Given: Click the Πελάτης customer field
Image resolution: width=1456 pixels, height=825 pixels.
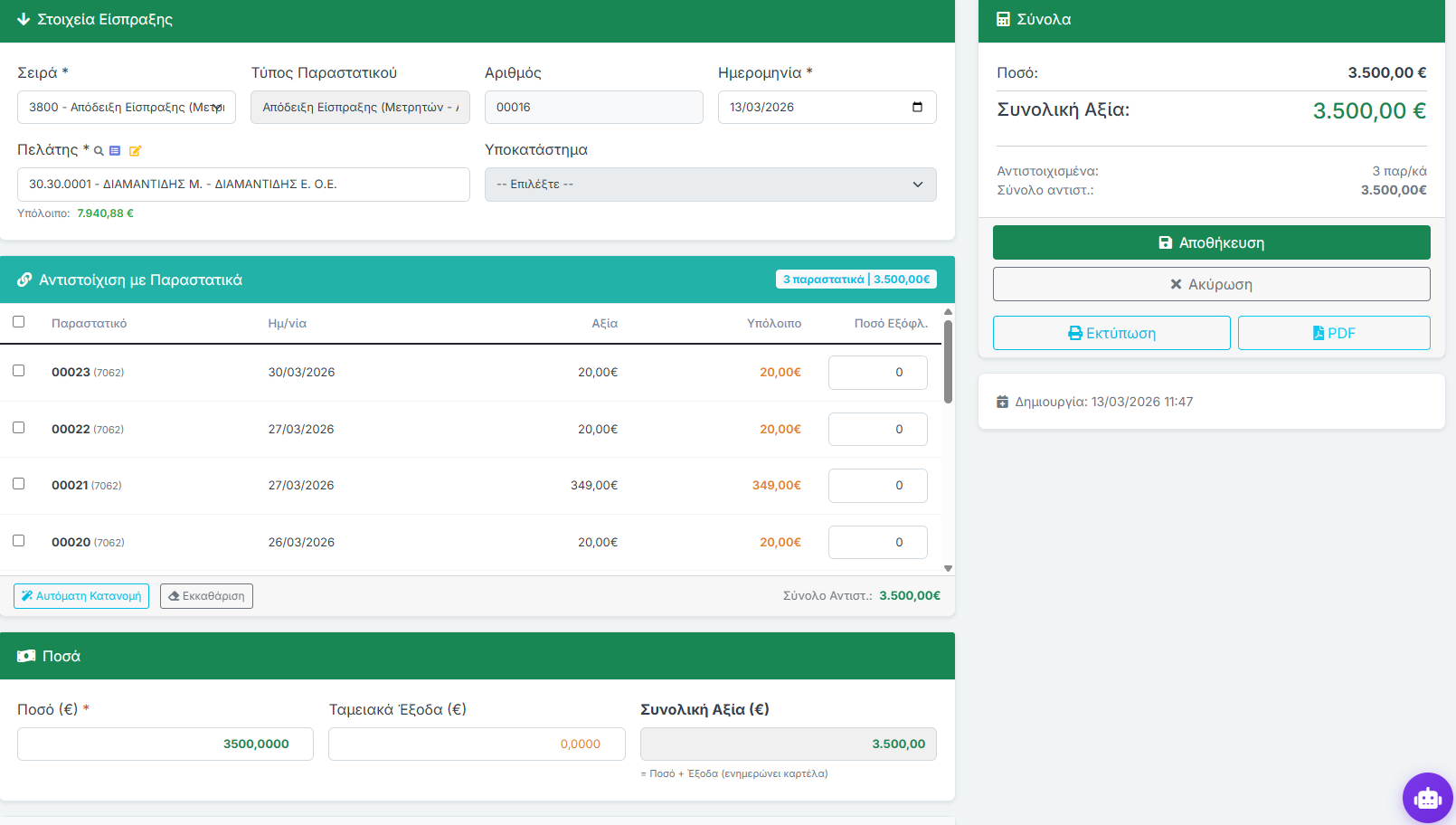Looking at the screenshot, I should pyautogui.click(x=243, y=185).
